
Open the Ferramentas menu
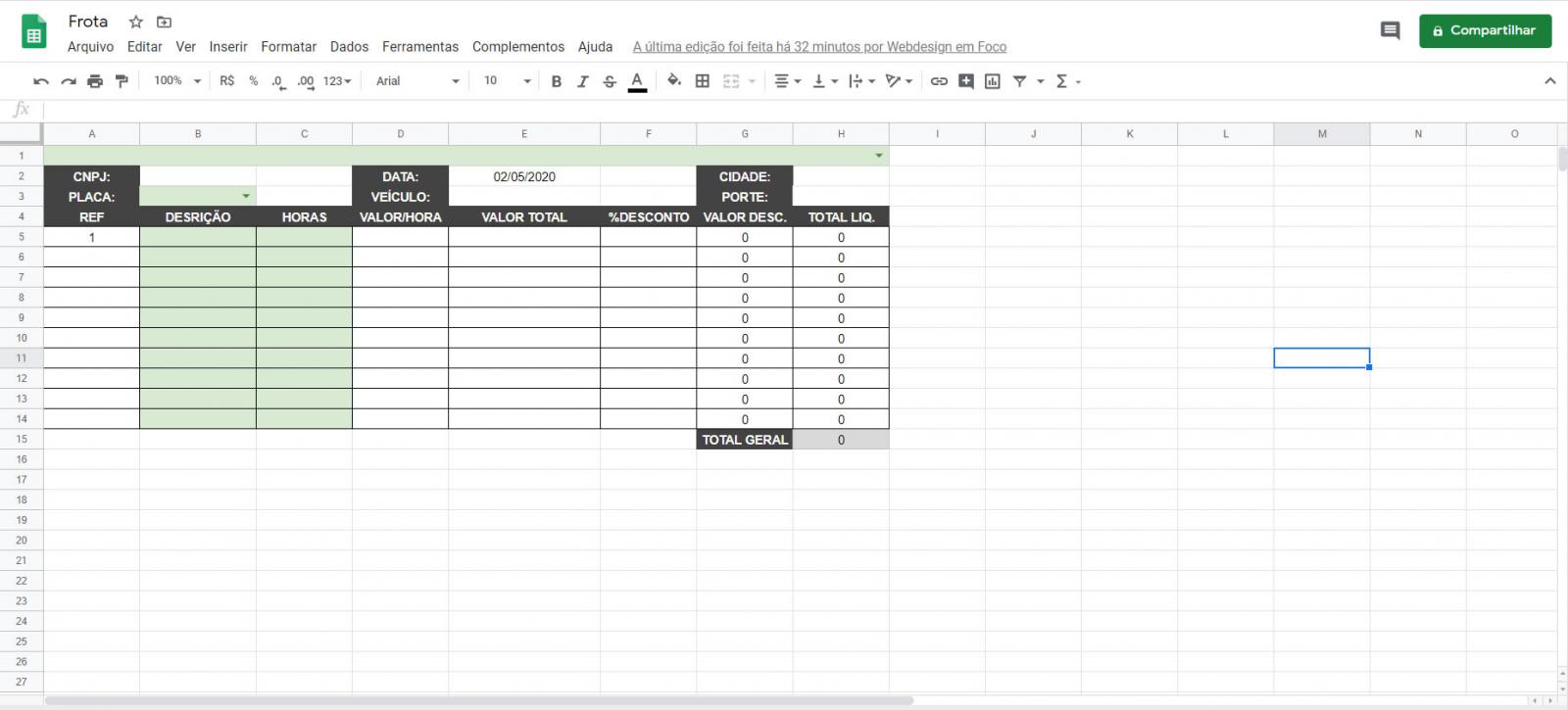point(420,47)
